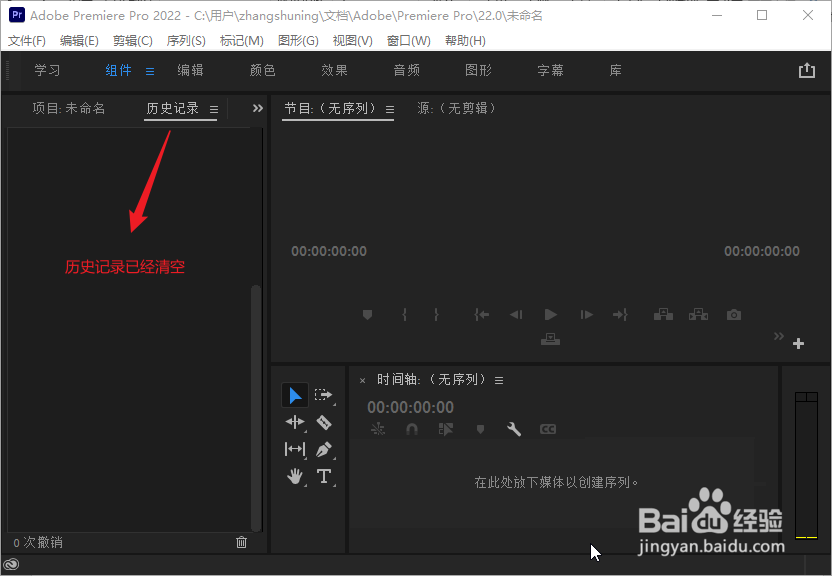Select the Track Select Forward tool

click(323, 395)
